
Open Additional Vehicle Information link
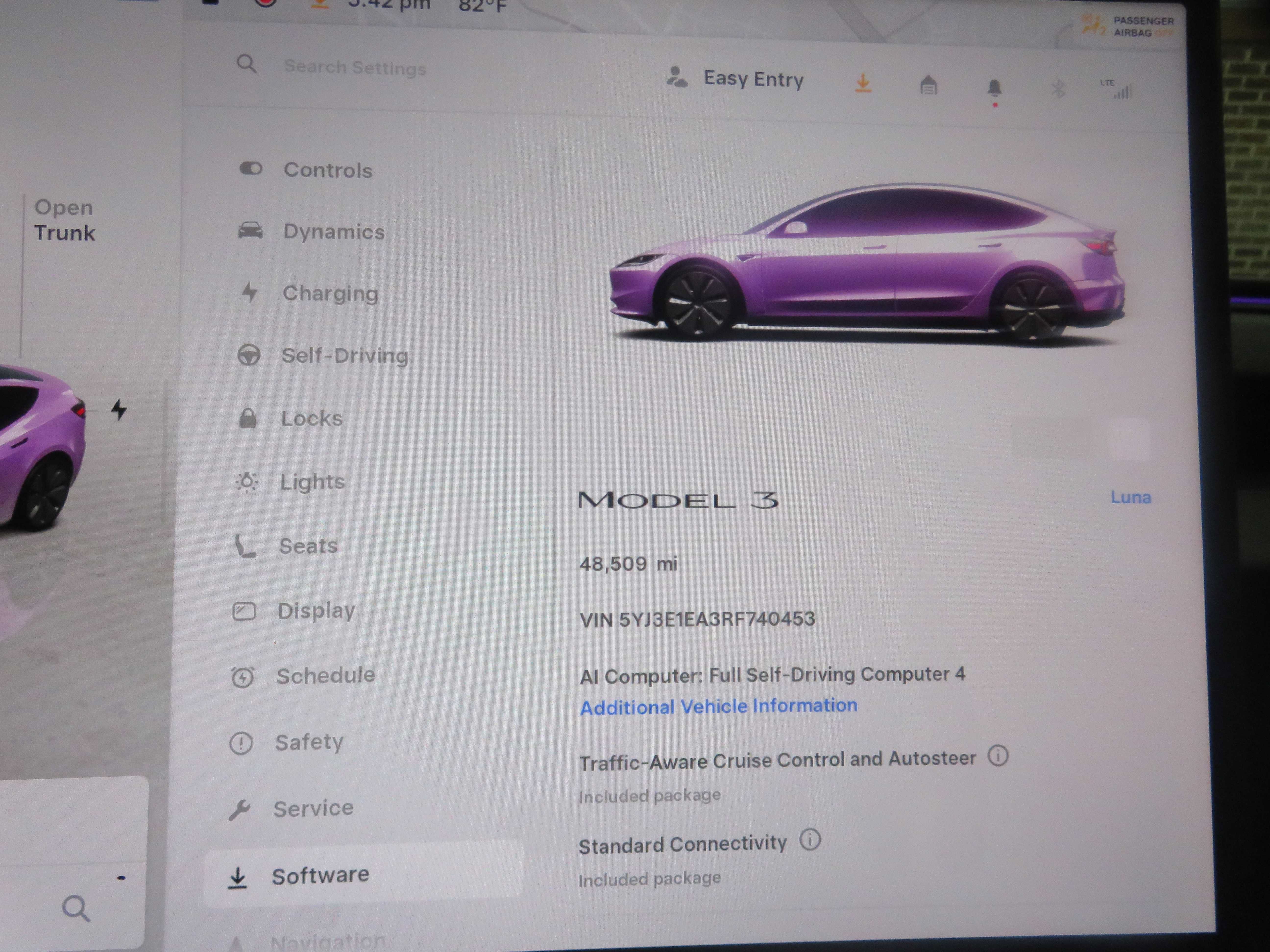pyautogui.click(x=718, y=706)
